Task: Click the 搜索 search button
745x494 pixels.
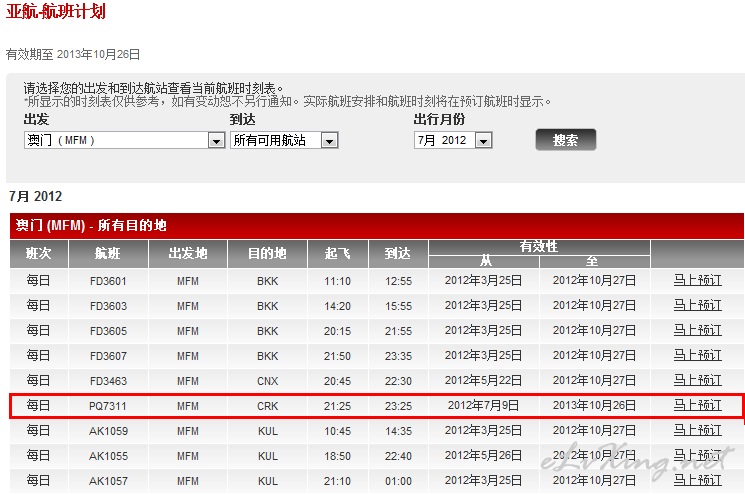Action: (x=565, y=140)
